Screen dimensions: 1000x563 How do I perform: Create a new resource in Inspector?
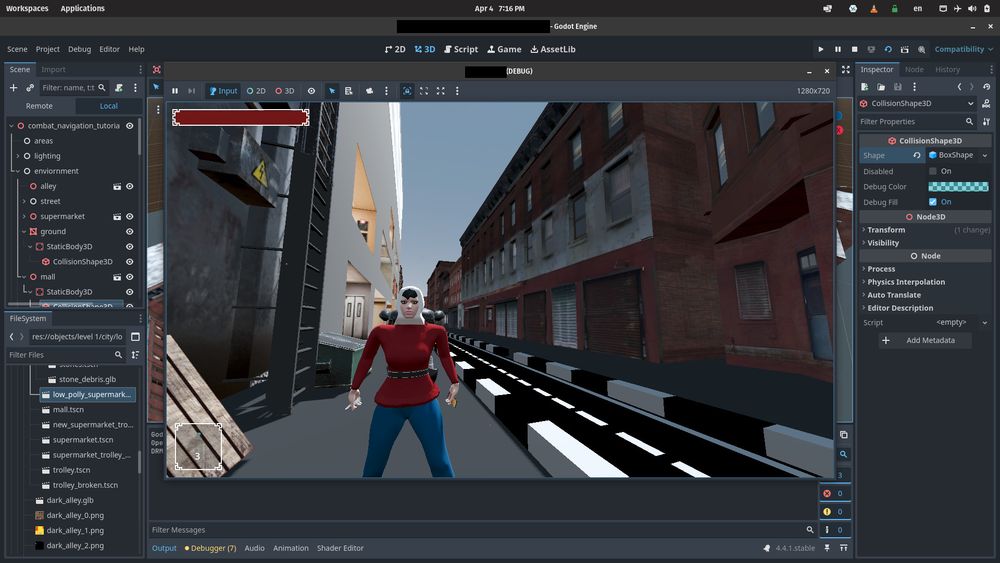[864, 87]
